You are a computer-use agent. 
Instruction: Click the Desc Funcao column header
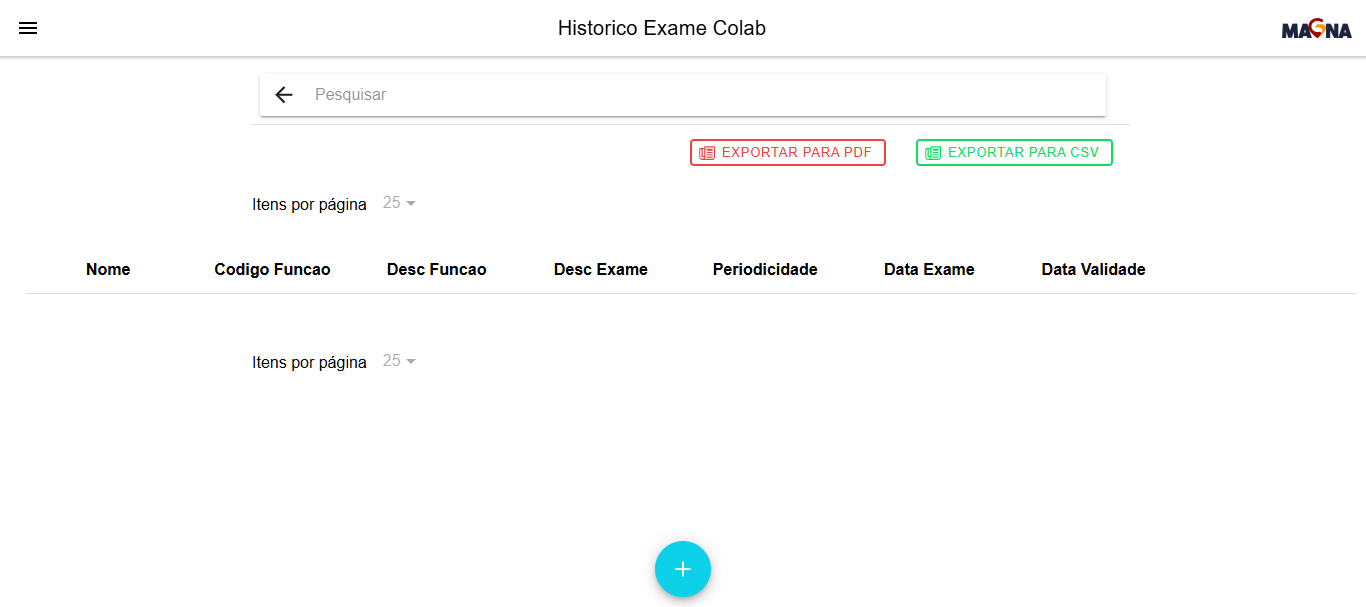[x=436, y=269]
